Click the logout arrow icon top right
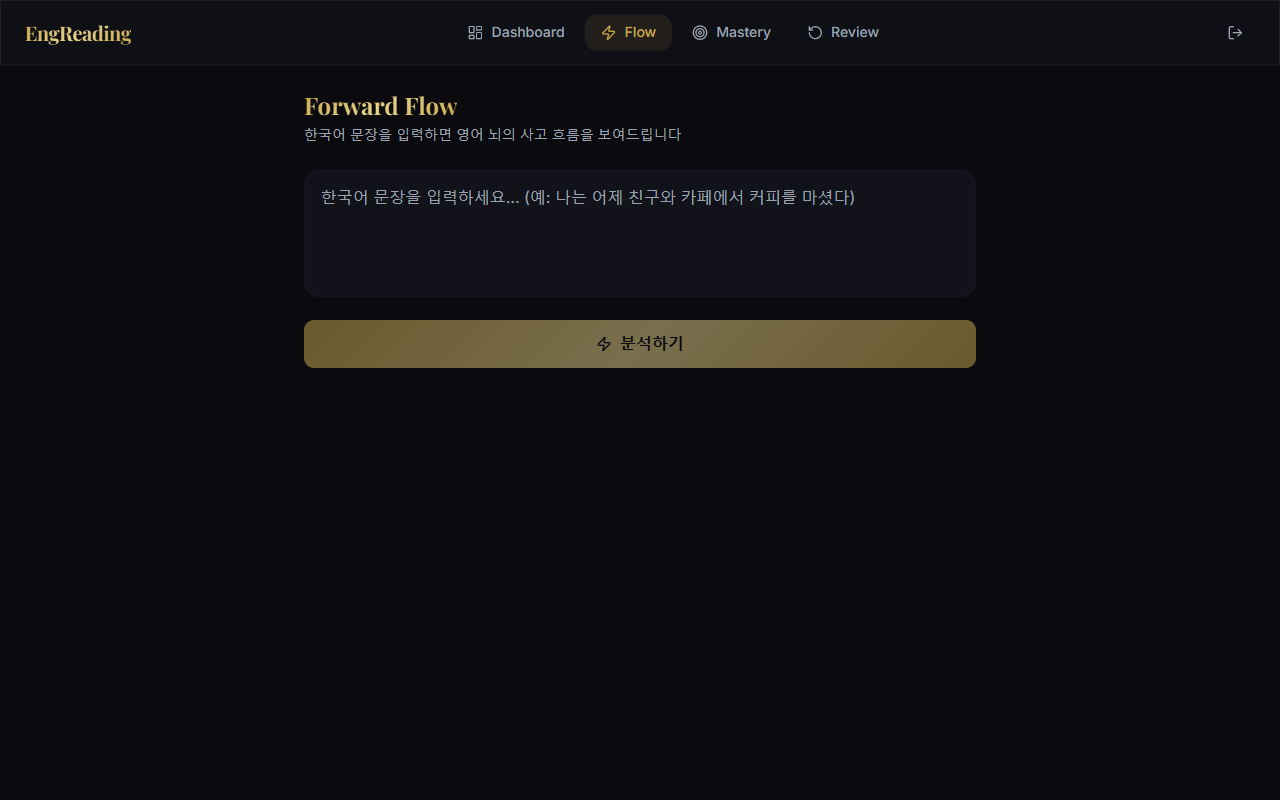Image resolution: width=1280 pixels, height=800 pixels. [x=1235, y=32]
